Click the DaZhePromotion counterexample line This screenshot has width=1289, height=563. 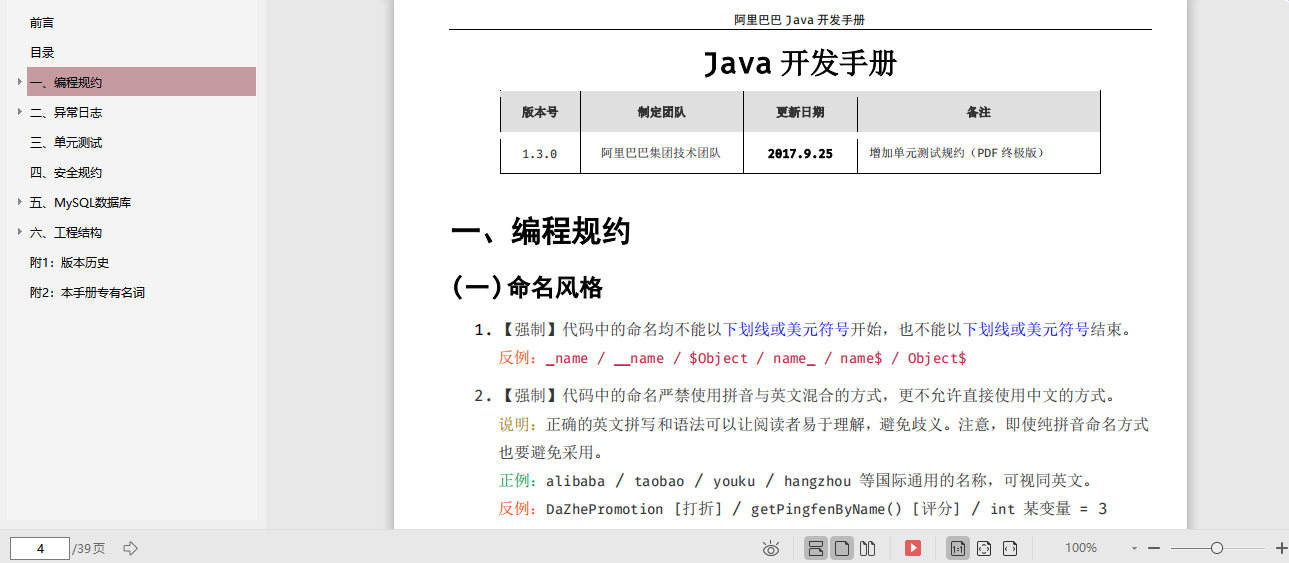[x=802, y=509]
